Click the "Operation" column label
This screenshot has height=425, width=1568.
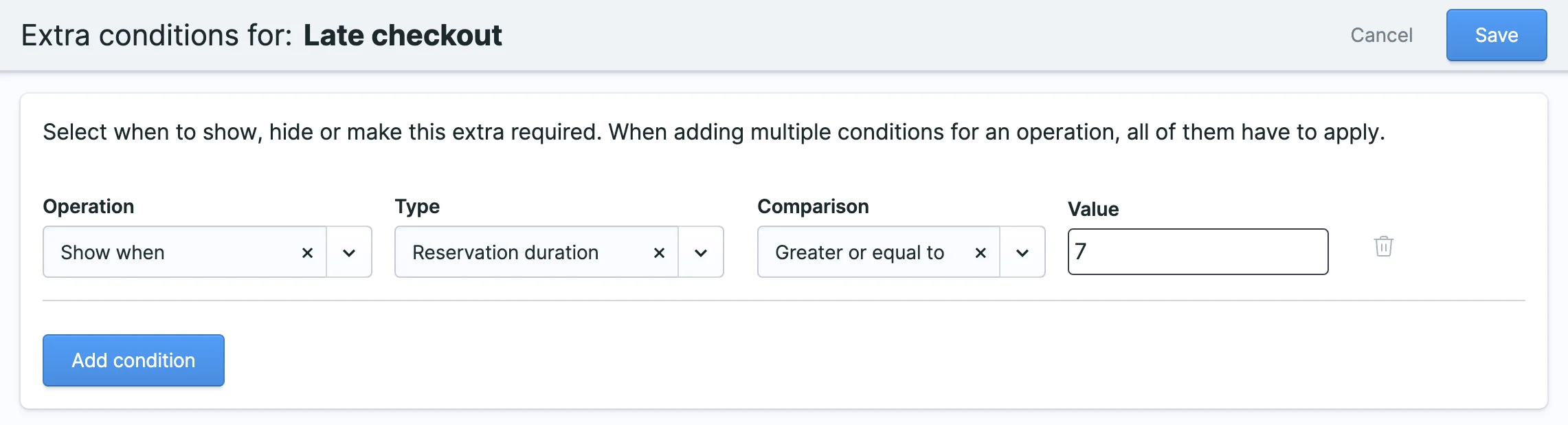(89, 206)
